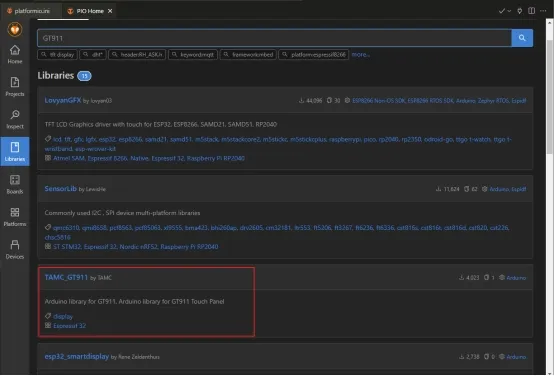
Task: Open the Devices section
Action: (x=15, y=249)
